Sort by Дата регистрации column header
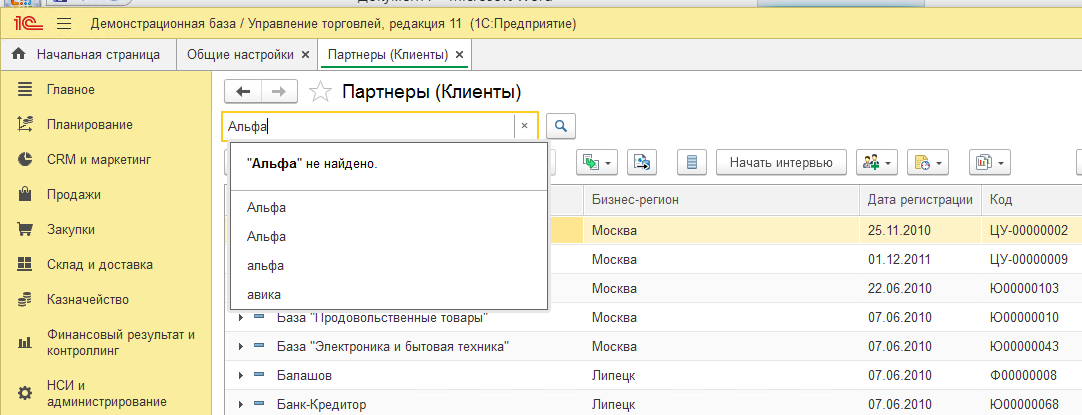This screenshot has height=415, width=1082. pyautogui.click(x=920, y=200)
